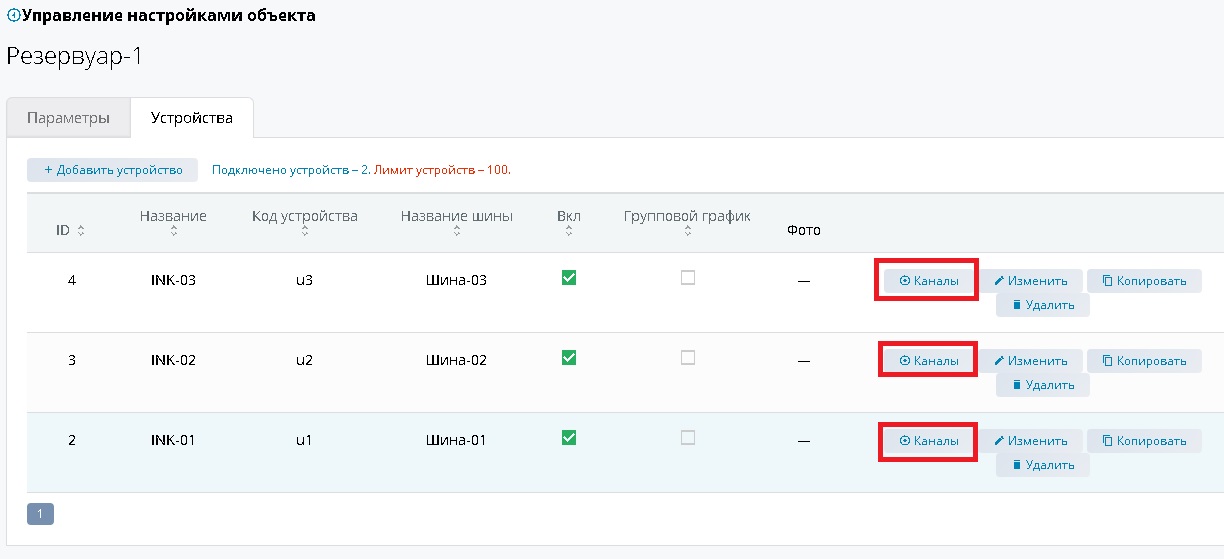1224x559 pixels.
Task: Click Копировать for device INK-02
Action: pyautogui.click(x=1144, y=361)
